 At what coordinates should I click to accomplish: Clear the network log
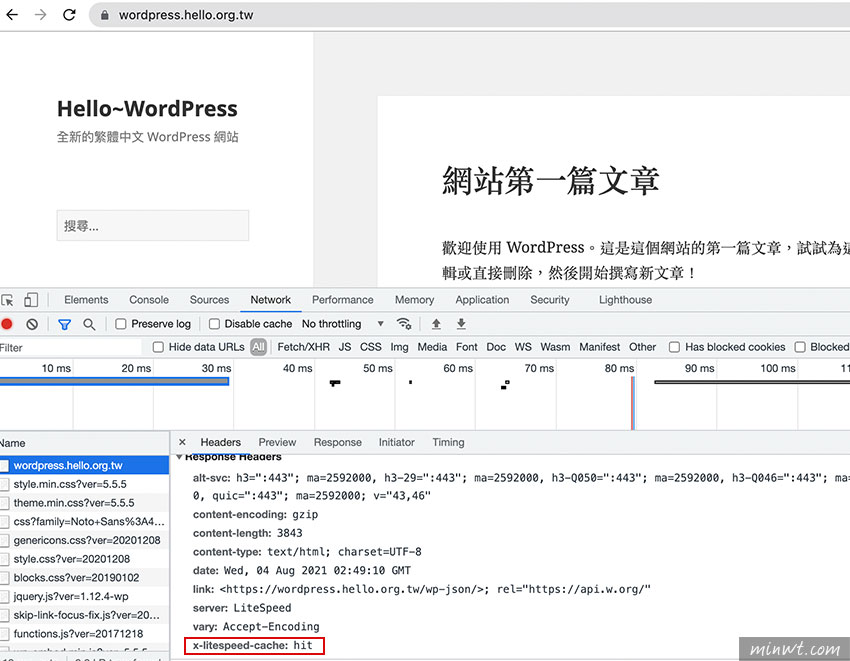32,324
